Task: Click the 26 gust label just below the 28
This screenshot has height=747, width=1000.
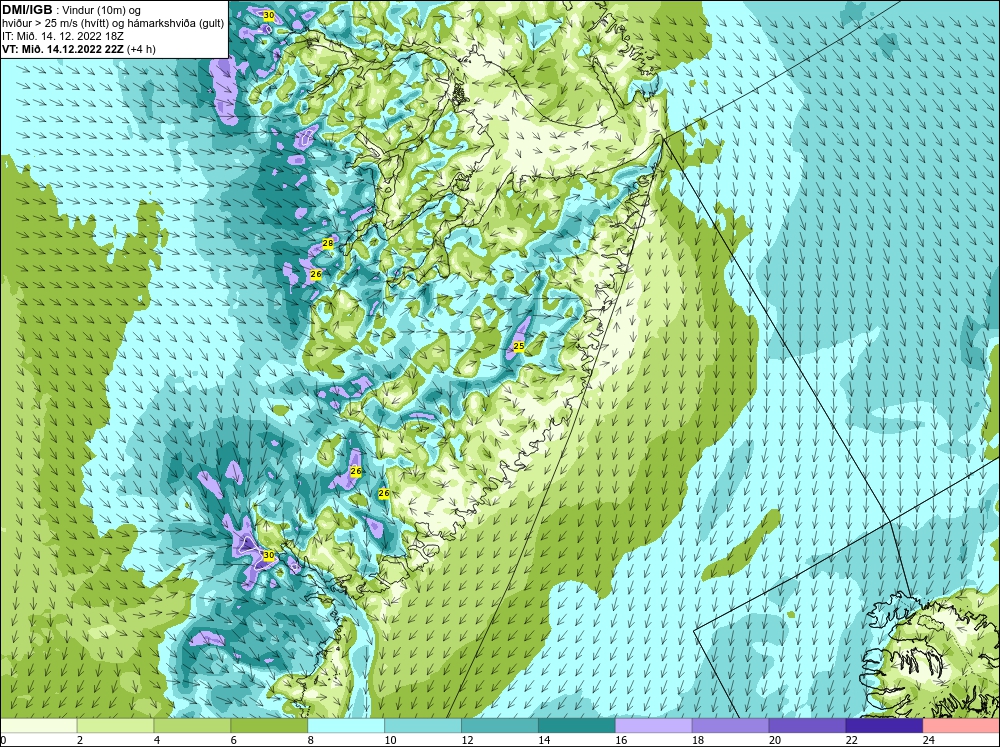Action: pyautogui.click(x=315, y=274)
